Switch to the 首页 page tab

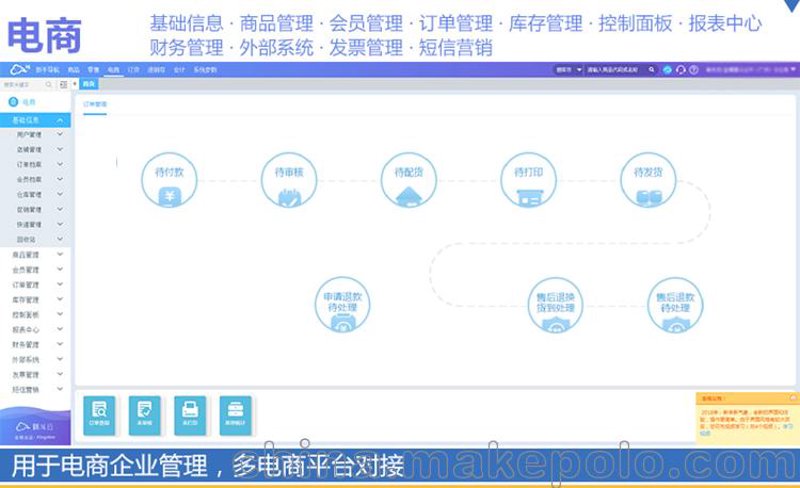(89, 84)
